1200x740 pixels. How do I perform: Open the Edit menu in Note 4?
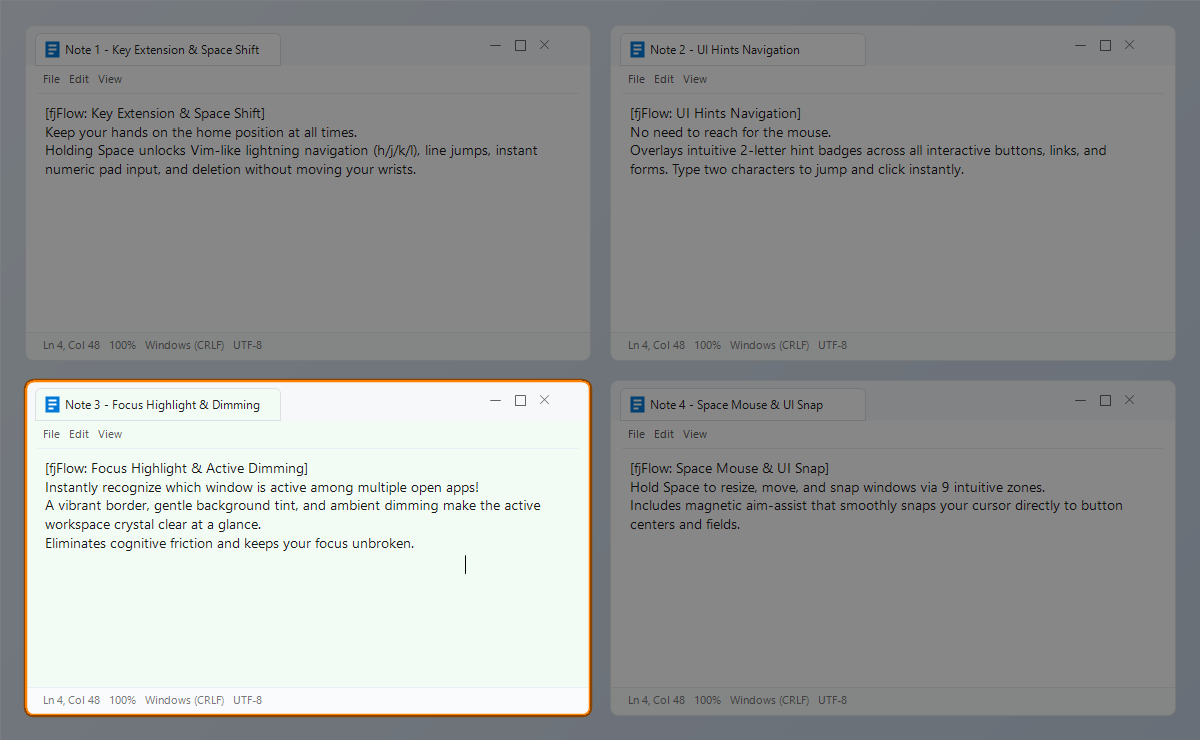664,434
